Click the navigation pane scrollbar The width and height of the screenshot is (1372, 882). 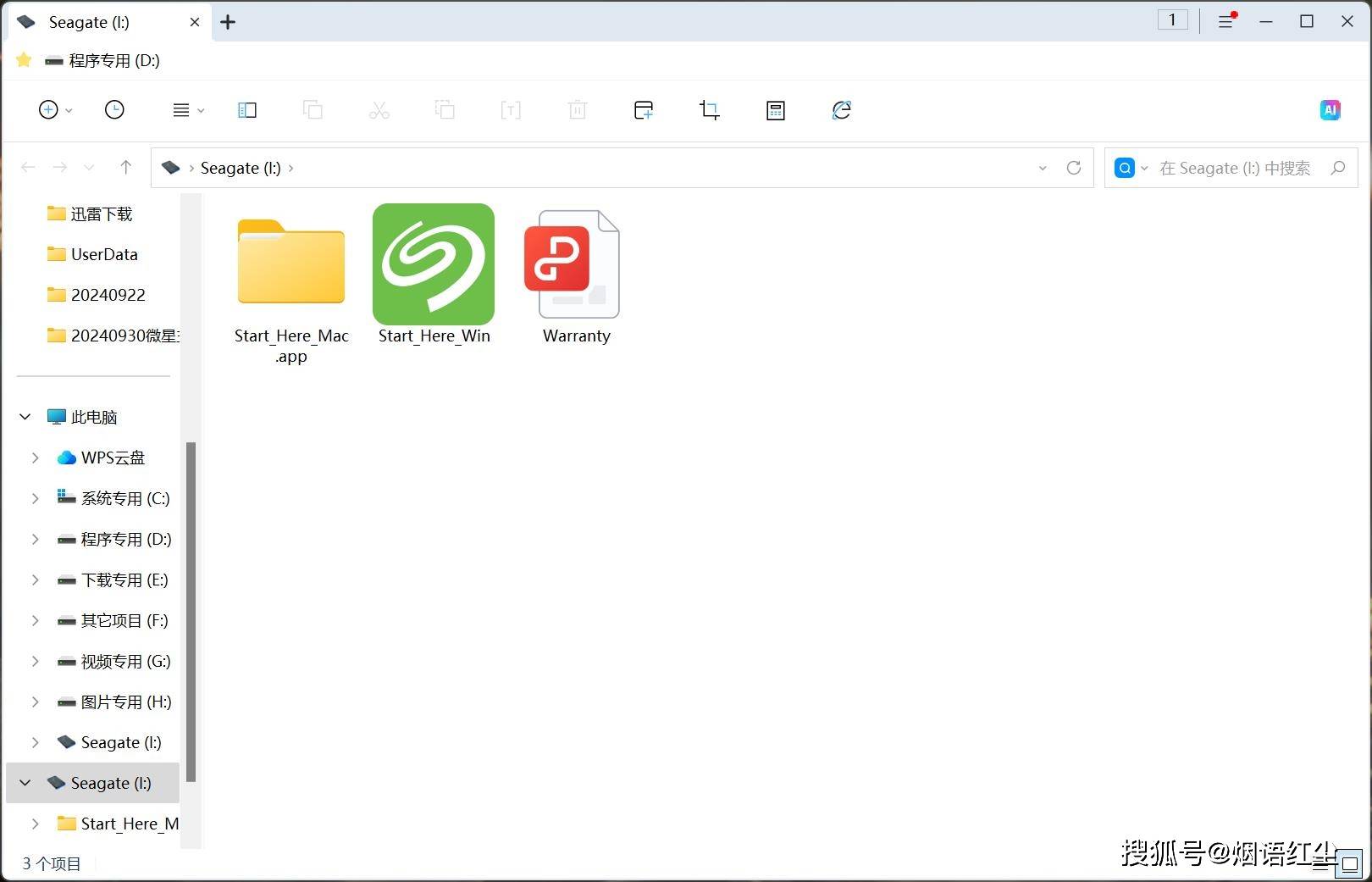[191, 612]
